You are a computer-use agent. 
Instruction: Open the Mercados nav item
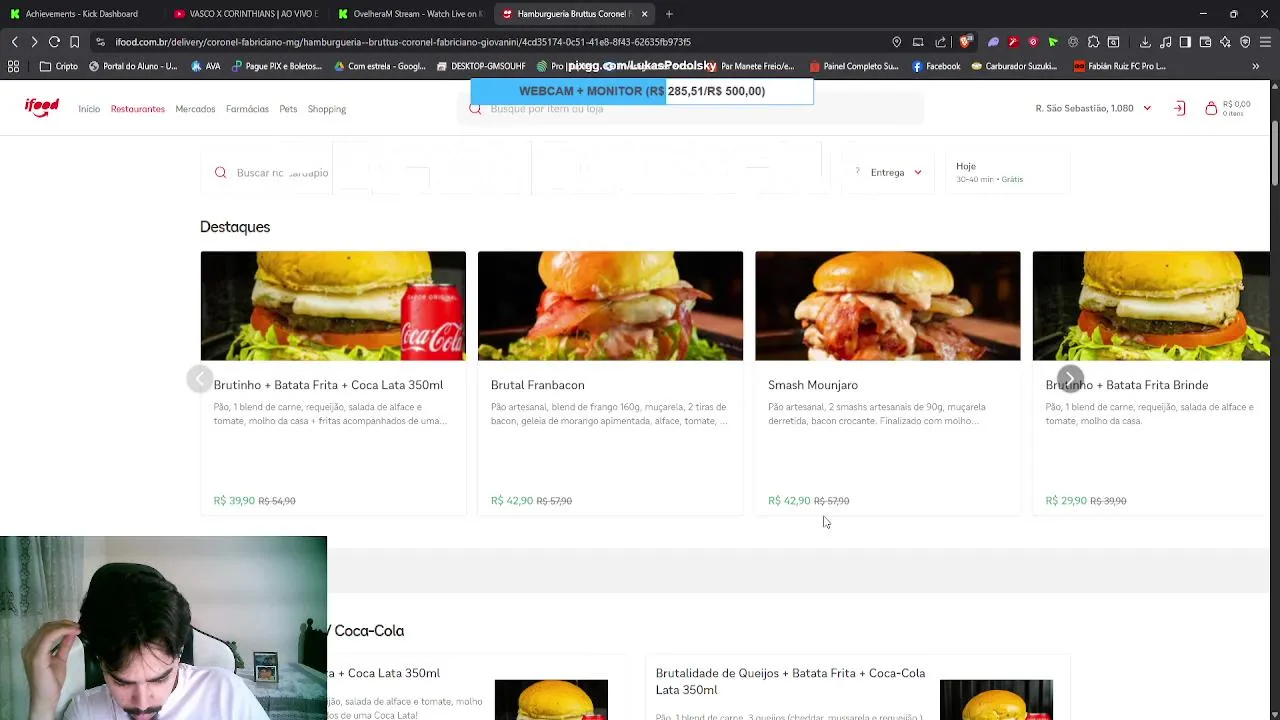195,109
